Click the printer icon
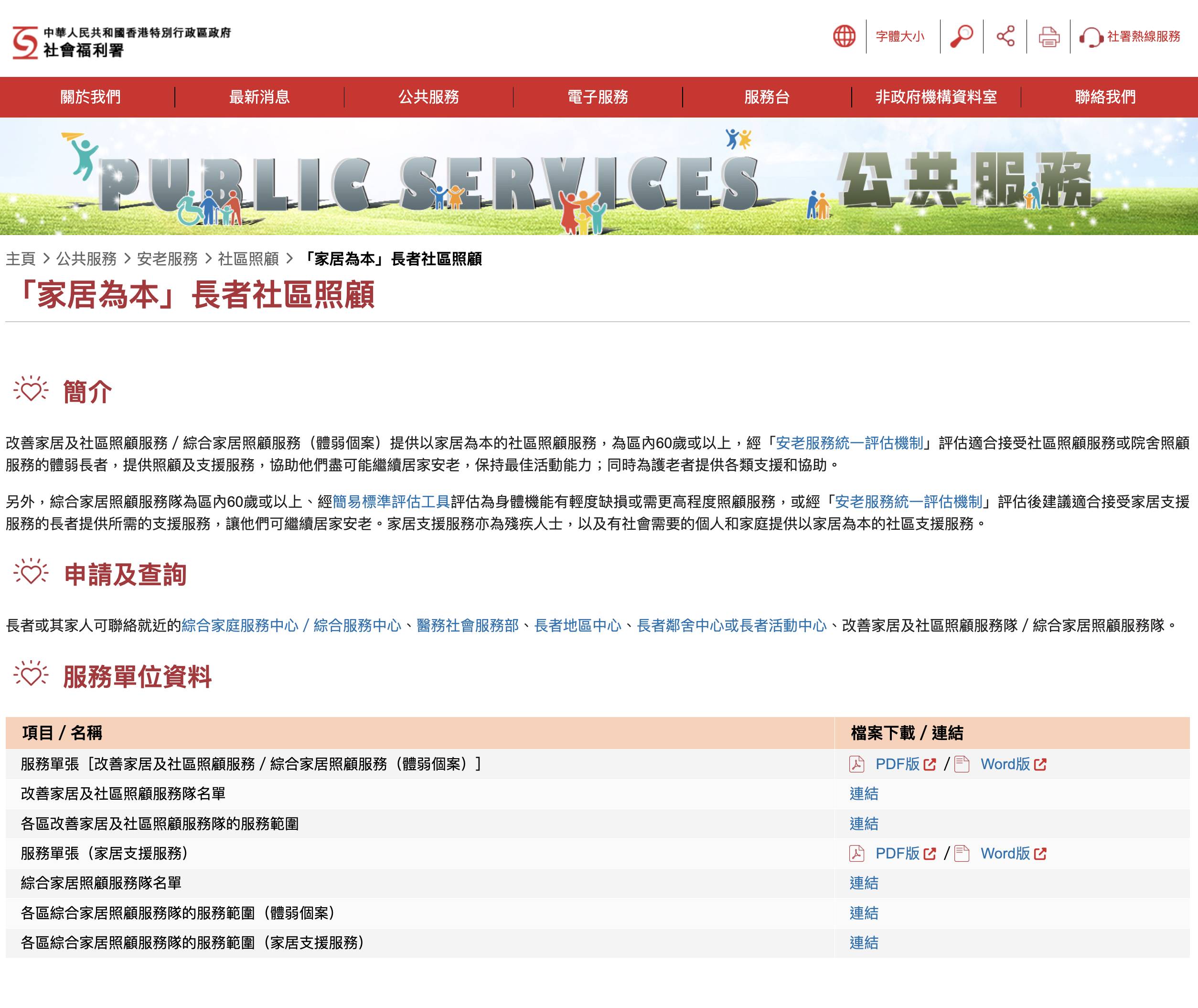 point(1048,37)
